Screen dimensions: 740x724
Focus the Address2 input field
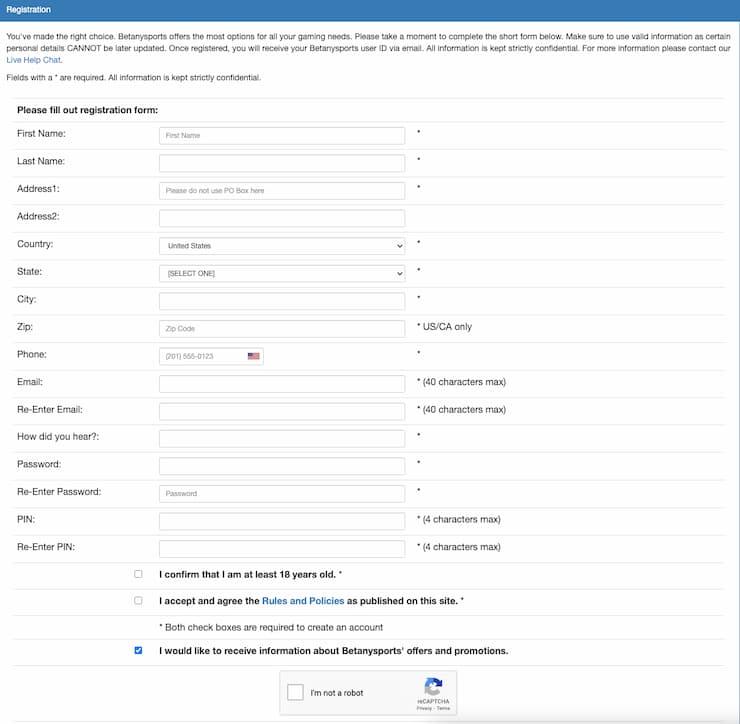[x=282, y=218]
